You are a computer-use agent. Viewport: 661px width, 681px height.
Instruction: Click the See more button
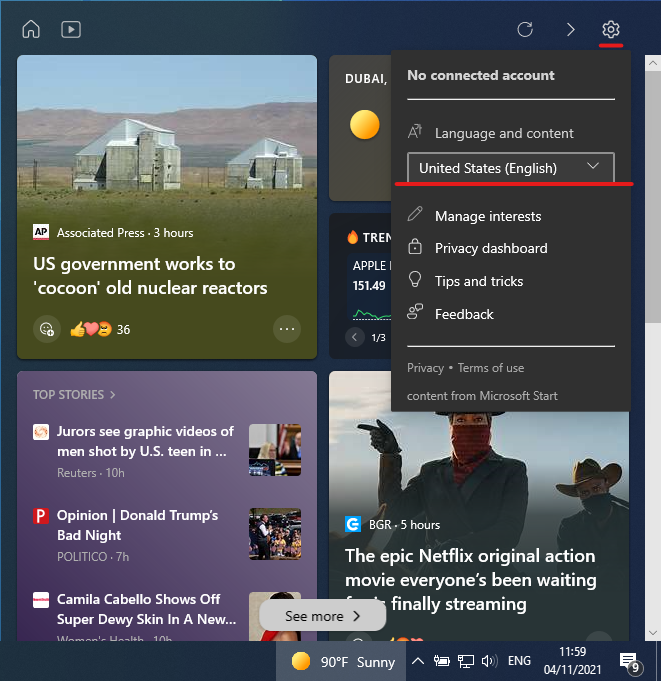(322, 616)
